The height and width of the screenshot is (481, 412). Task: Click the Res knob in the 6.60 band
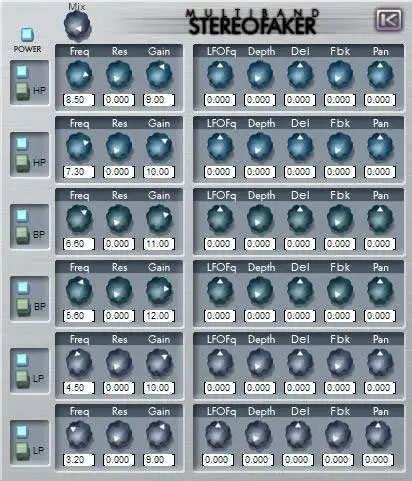(119, 219)
